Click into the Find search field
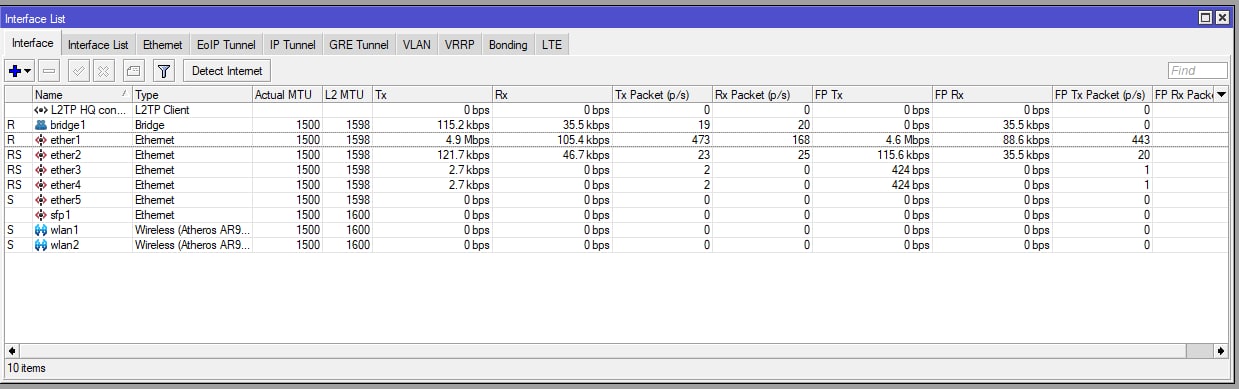This screenshot has width=1239, height=389. click(1197, 71)
